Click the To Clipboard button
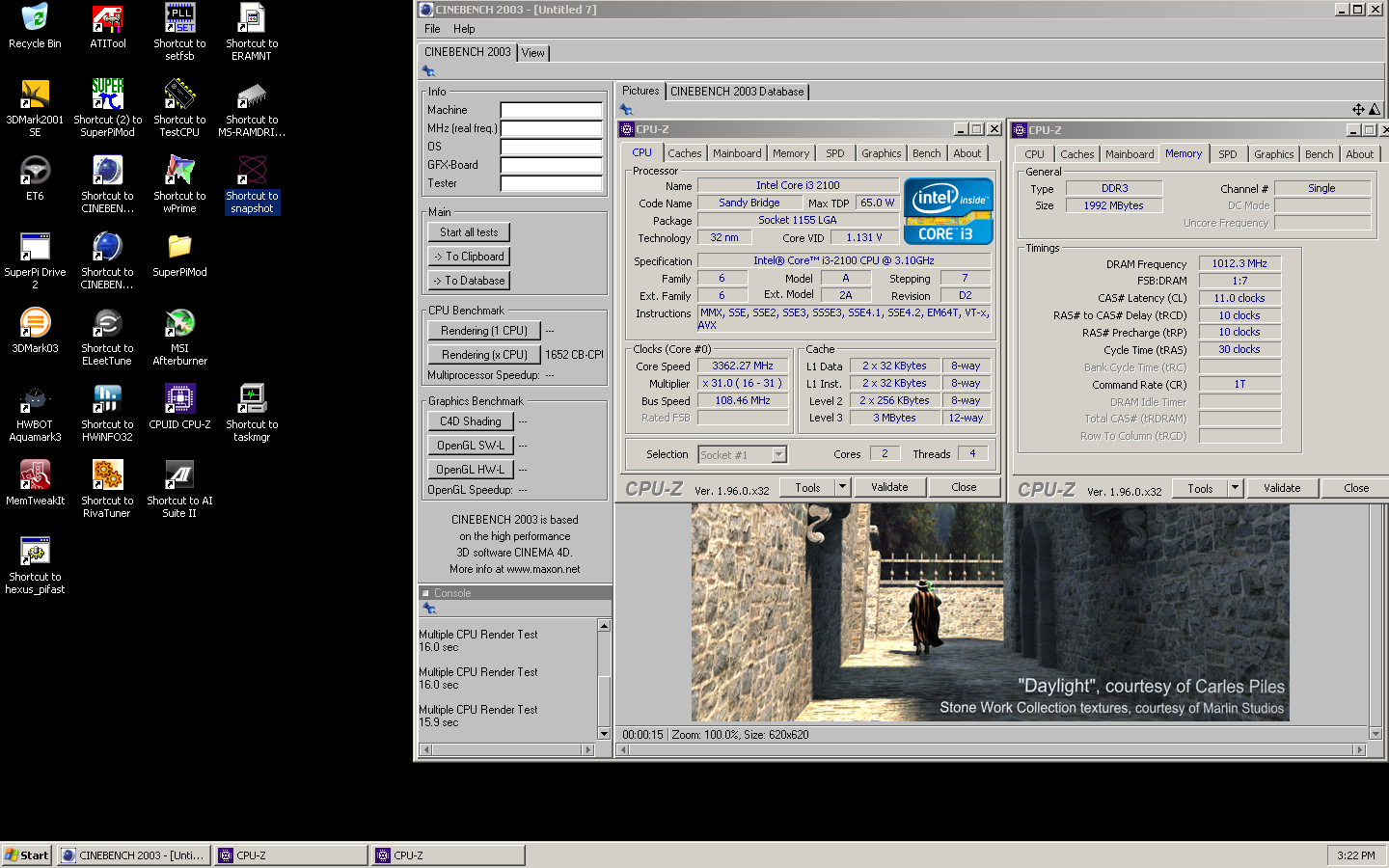The image size is (1389, 868). (x=469, y=257)
